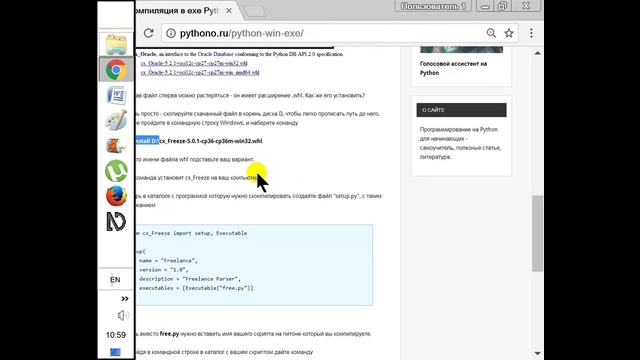Click the Программирование на Python sidebar description
640x360 pixels.
460,143
